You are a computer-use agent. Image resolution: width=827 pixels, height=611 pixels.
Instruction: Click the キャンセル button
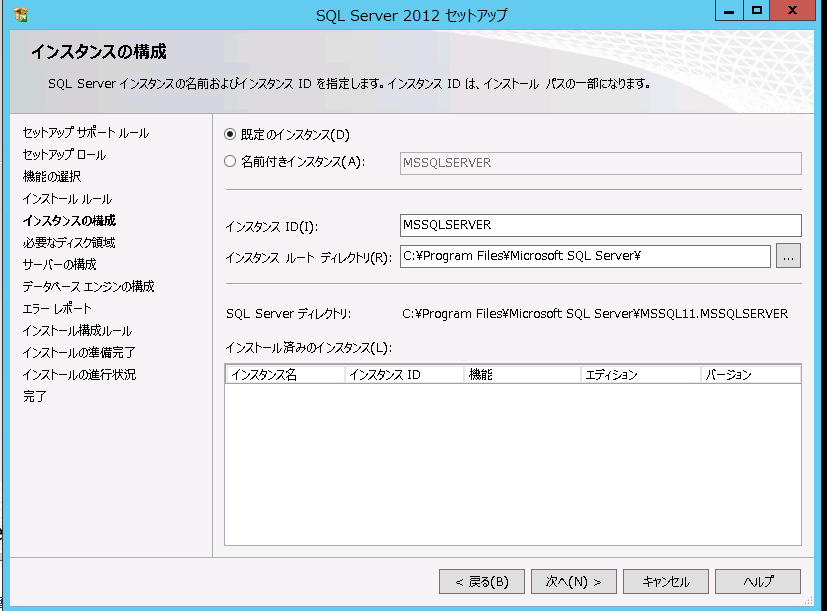coord(666,581)
